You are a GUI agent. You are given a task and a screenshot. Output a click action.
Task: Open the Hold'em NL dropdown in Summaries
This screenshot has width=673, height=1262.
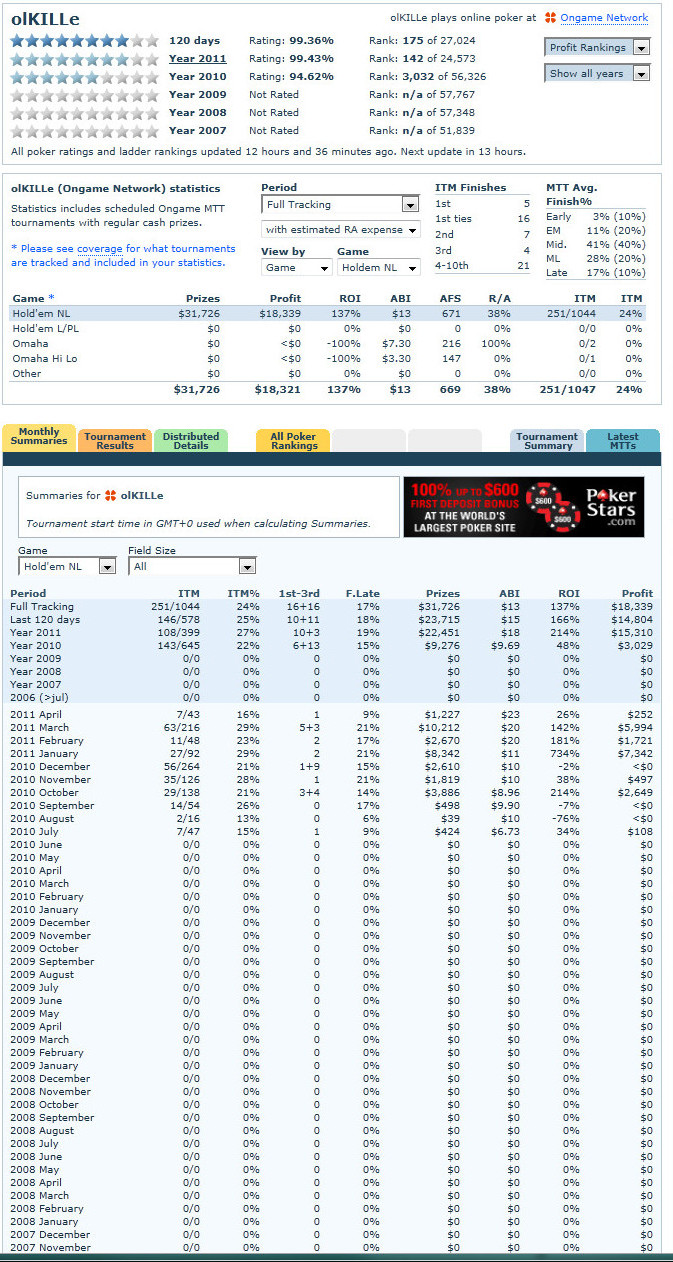click(x=67, y=566)
